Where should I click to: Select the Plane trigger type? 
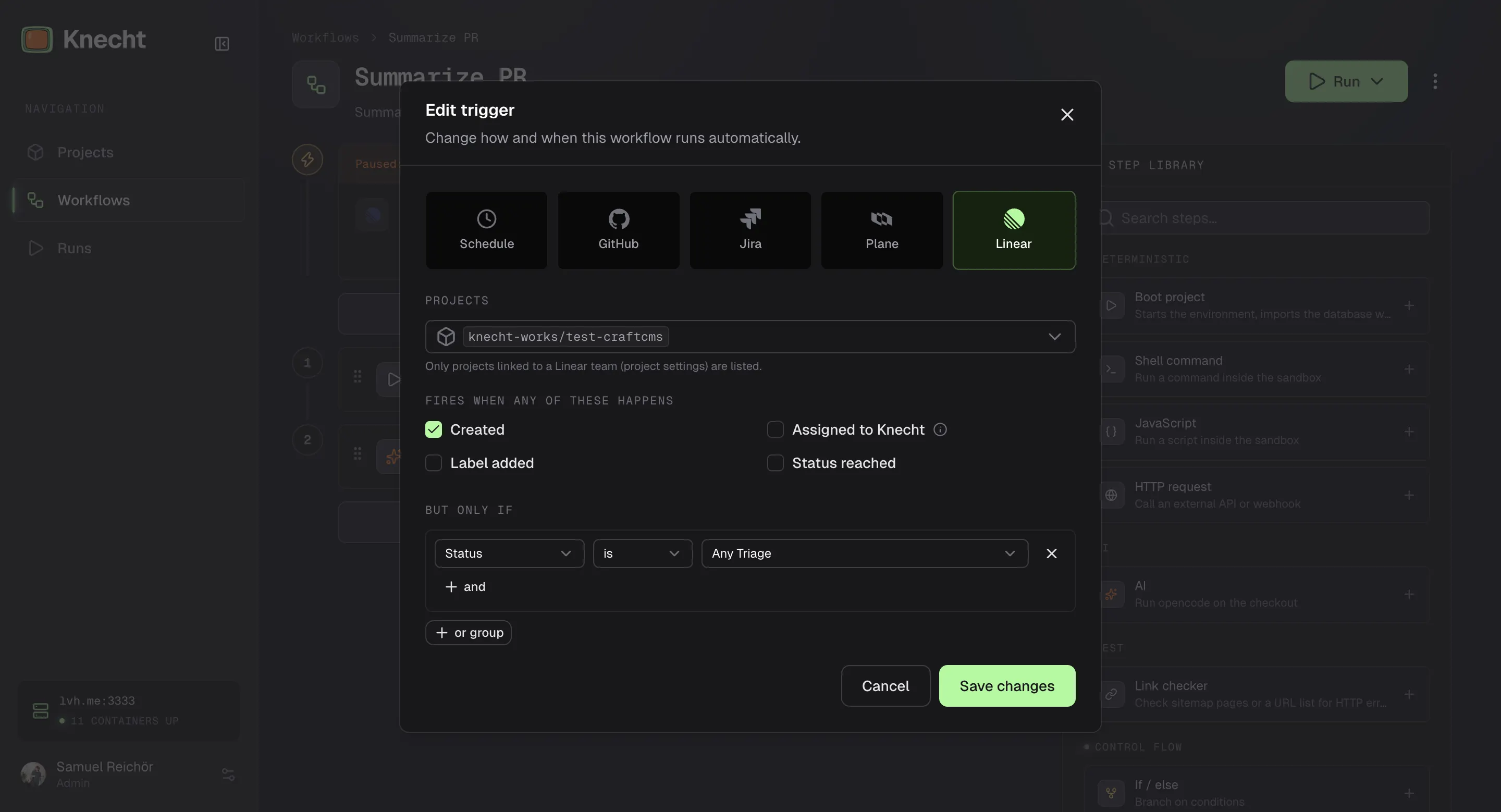(882, 230)
